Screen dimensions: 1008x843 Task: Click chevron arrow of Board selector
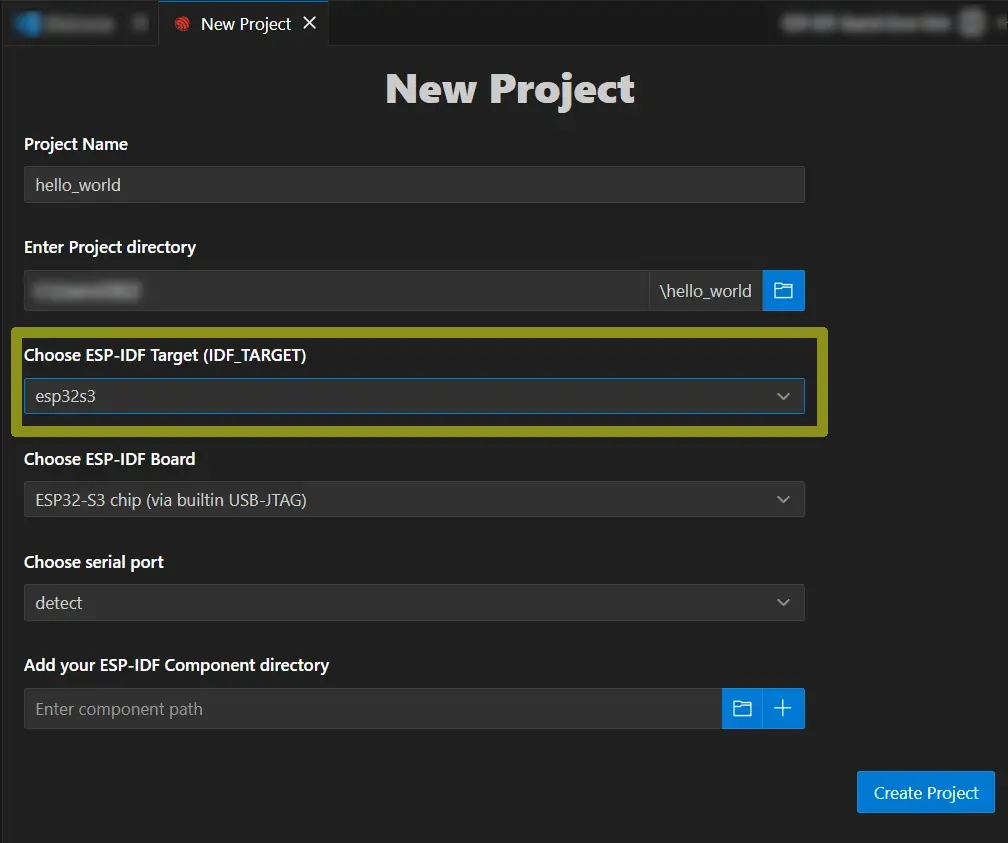[783, 499]
